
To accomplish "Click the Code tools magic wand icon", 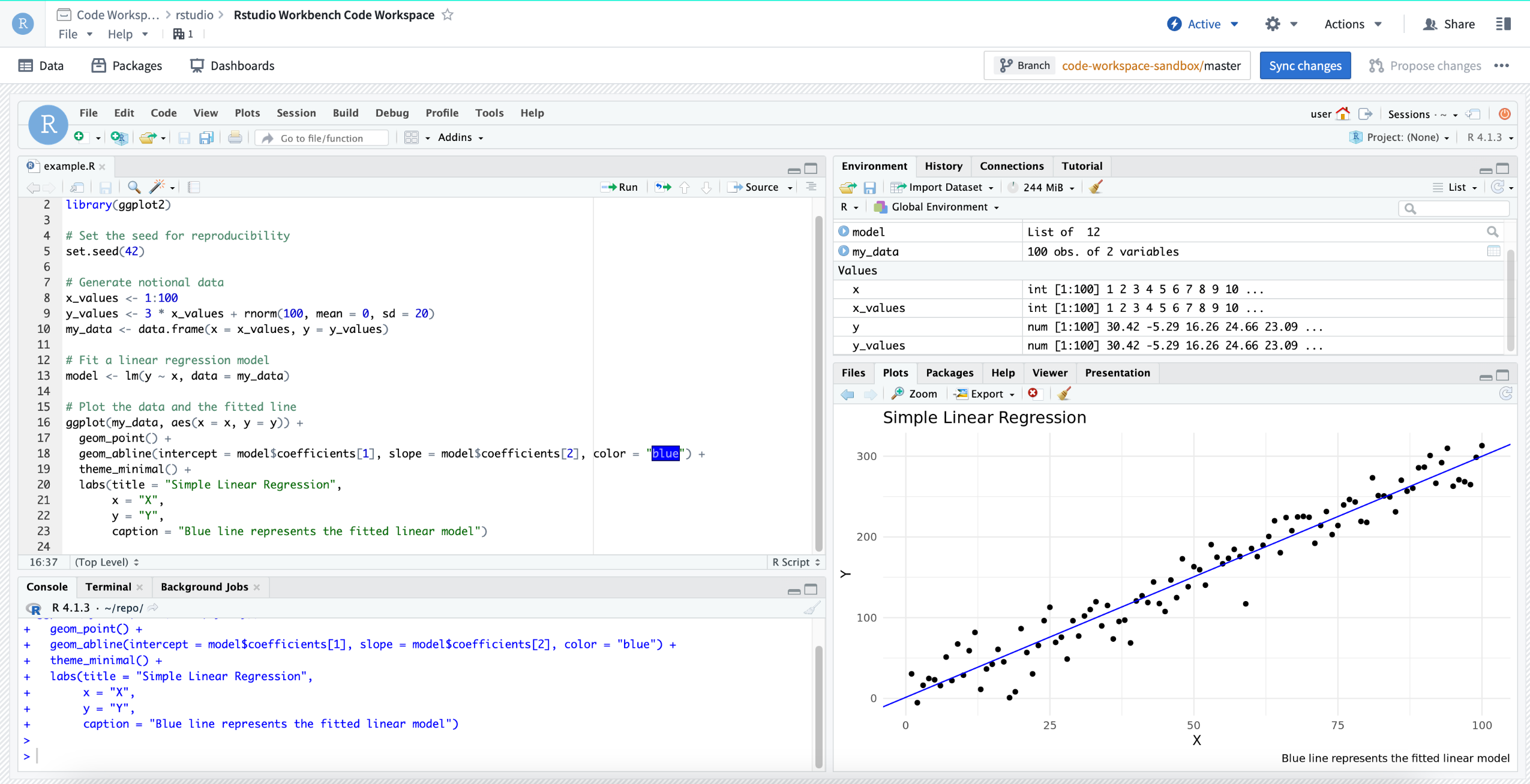I will click(x=157, y=187).
